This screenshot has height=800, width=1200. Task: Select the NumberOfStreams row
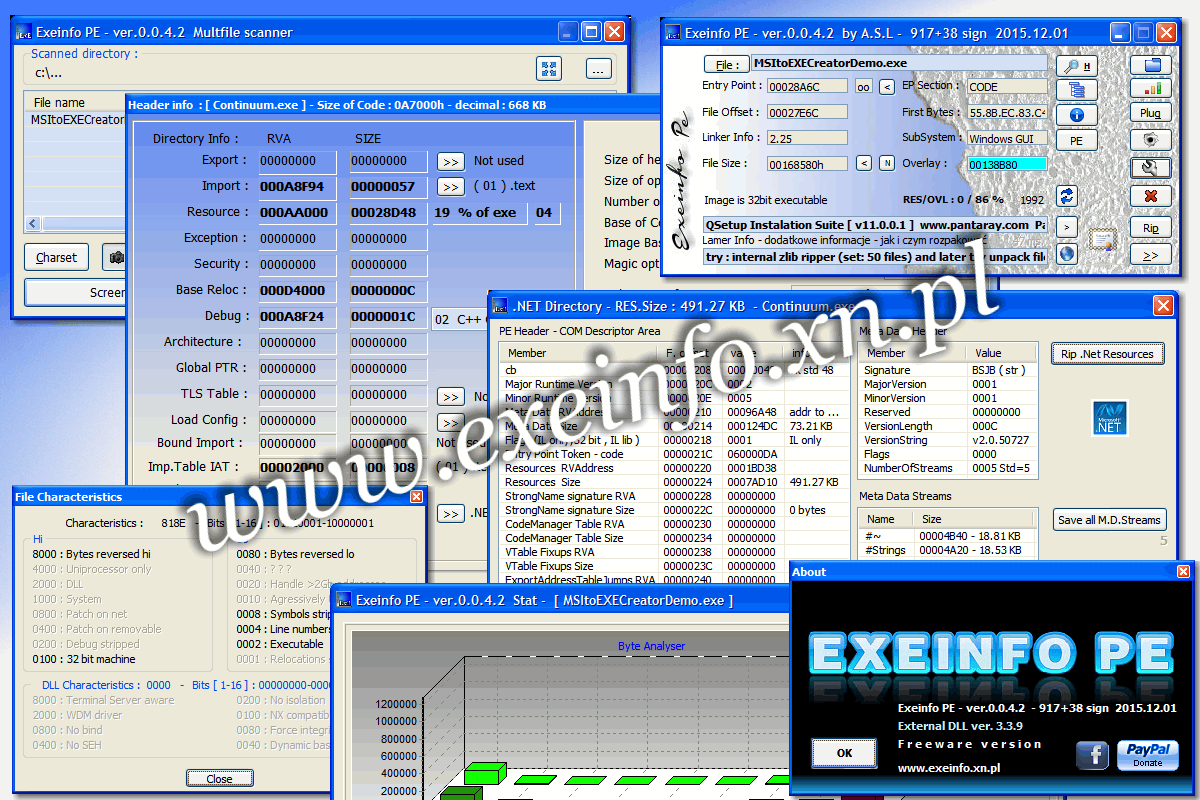point(950,468)
